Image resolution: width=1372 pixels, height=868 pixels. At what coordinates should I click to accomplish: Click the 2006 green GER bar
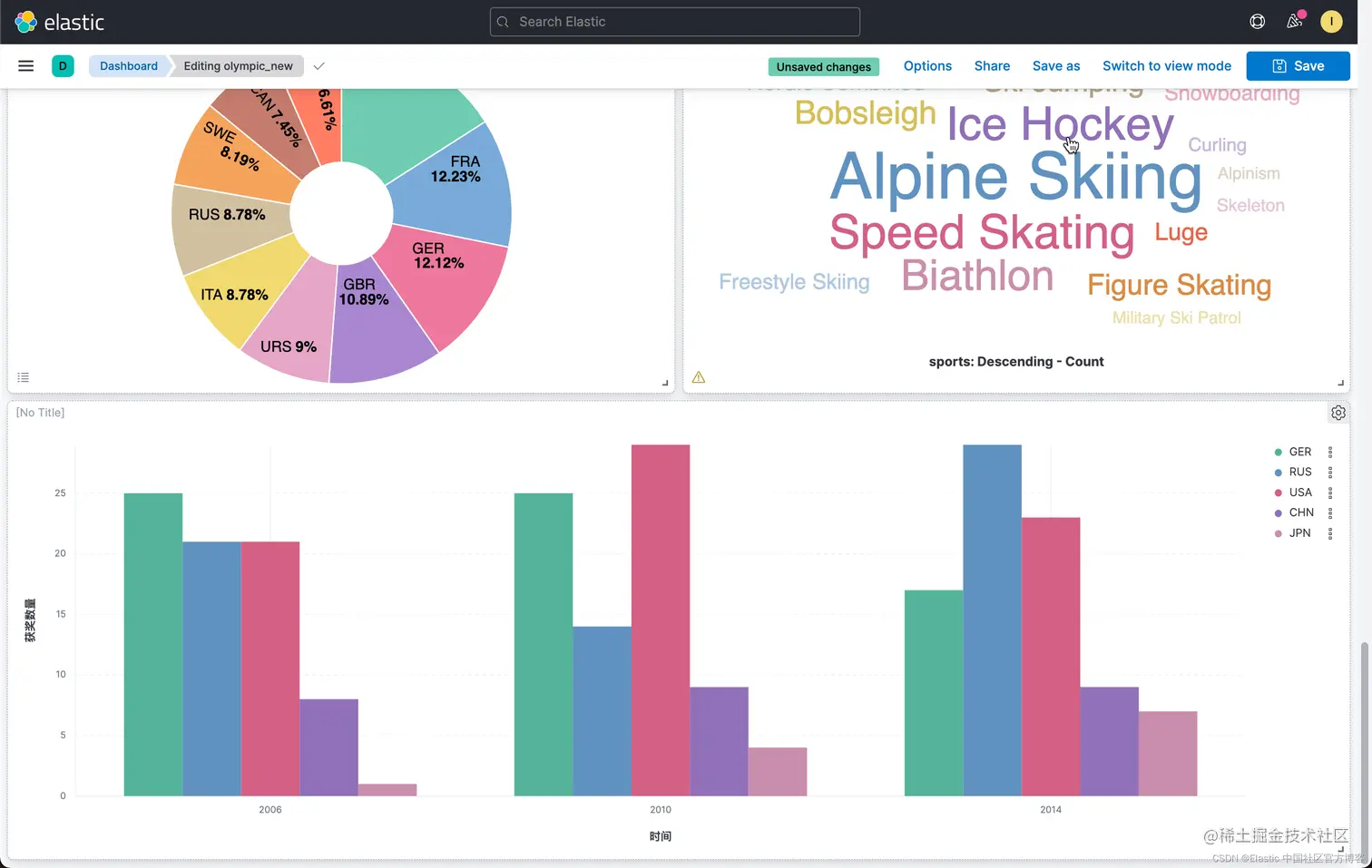[153, 645]
